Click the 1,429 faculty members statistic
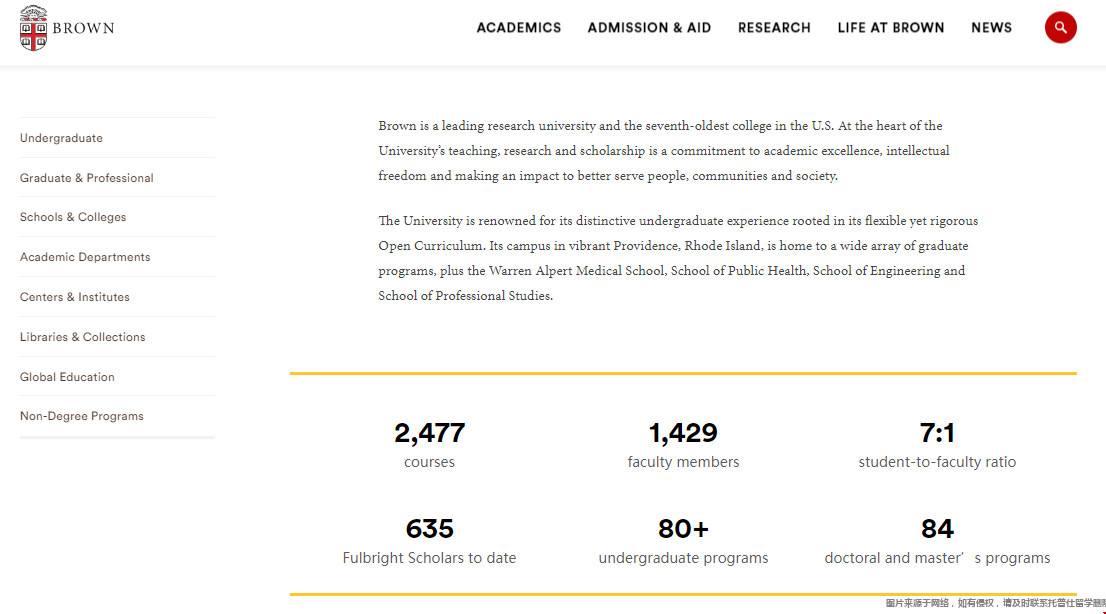The height and width of the screenshot is (614, 1106). pyautogui.click(x=683, y=445)
